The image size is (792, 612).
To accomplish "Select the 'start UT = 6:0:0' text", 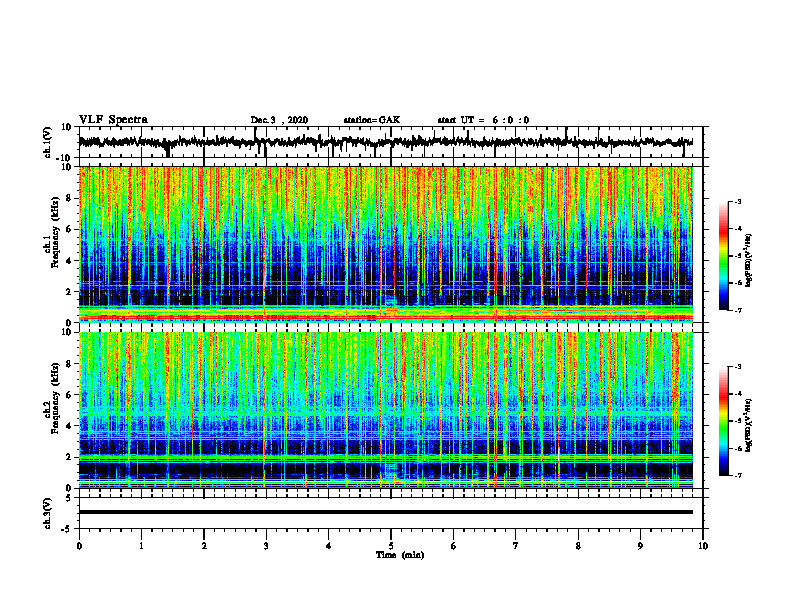I will (483, 120).
